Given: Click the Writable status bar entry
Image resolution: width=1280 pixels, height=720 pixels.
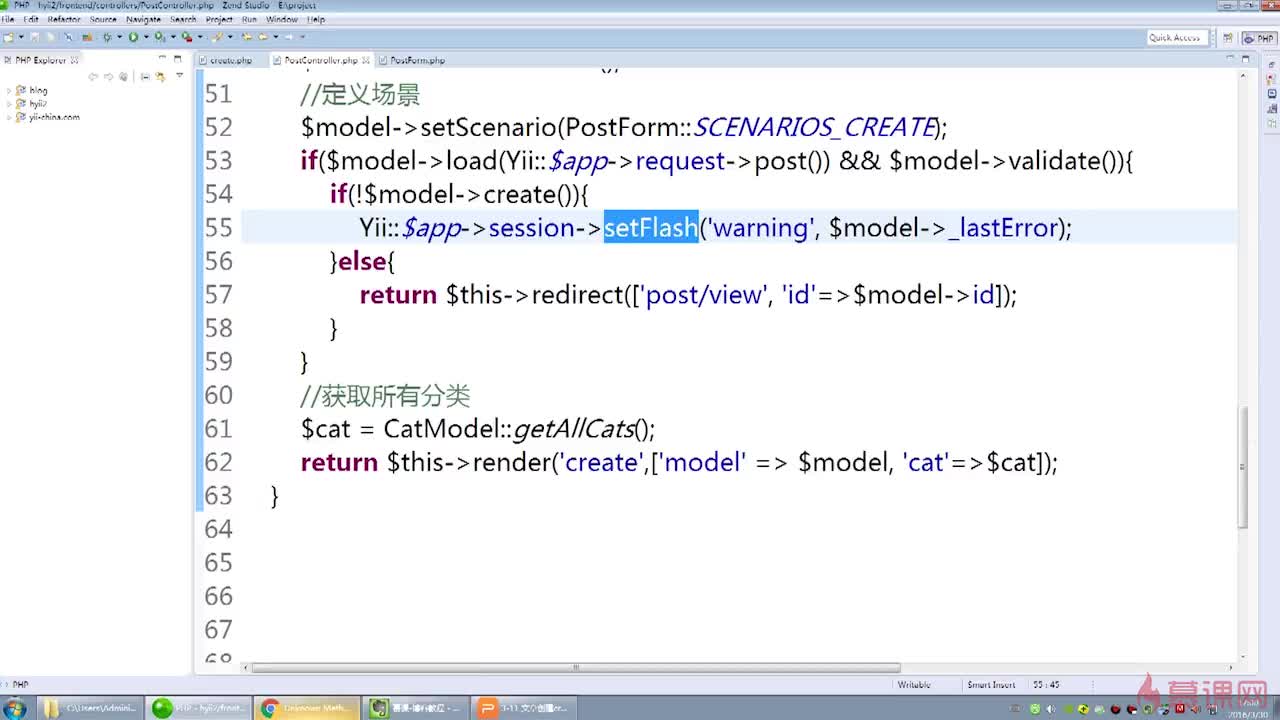Looking at the screenshot, I should coord(914,685).
